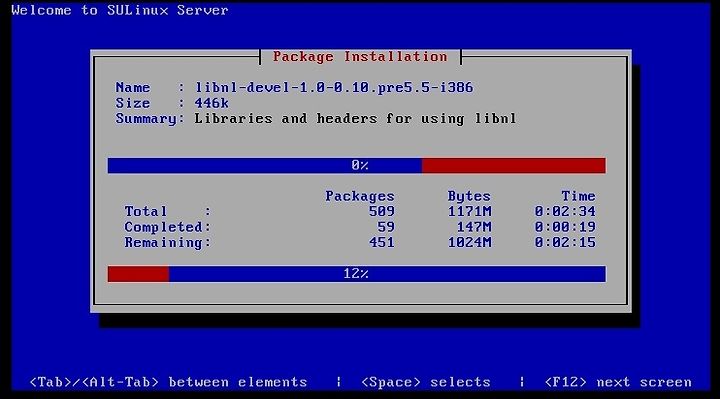
Task: Click total bytes value 1171M
Action: [x=469, y=211]
